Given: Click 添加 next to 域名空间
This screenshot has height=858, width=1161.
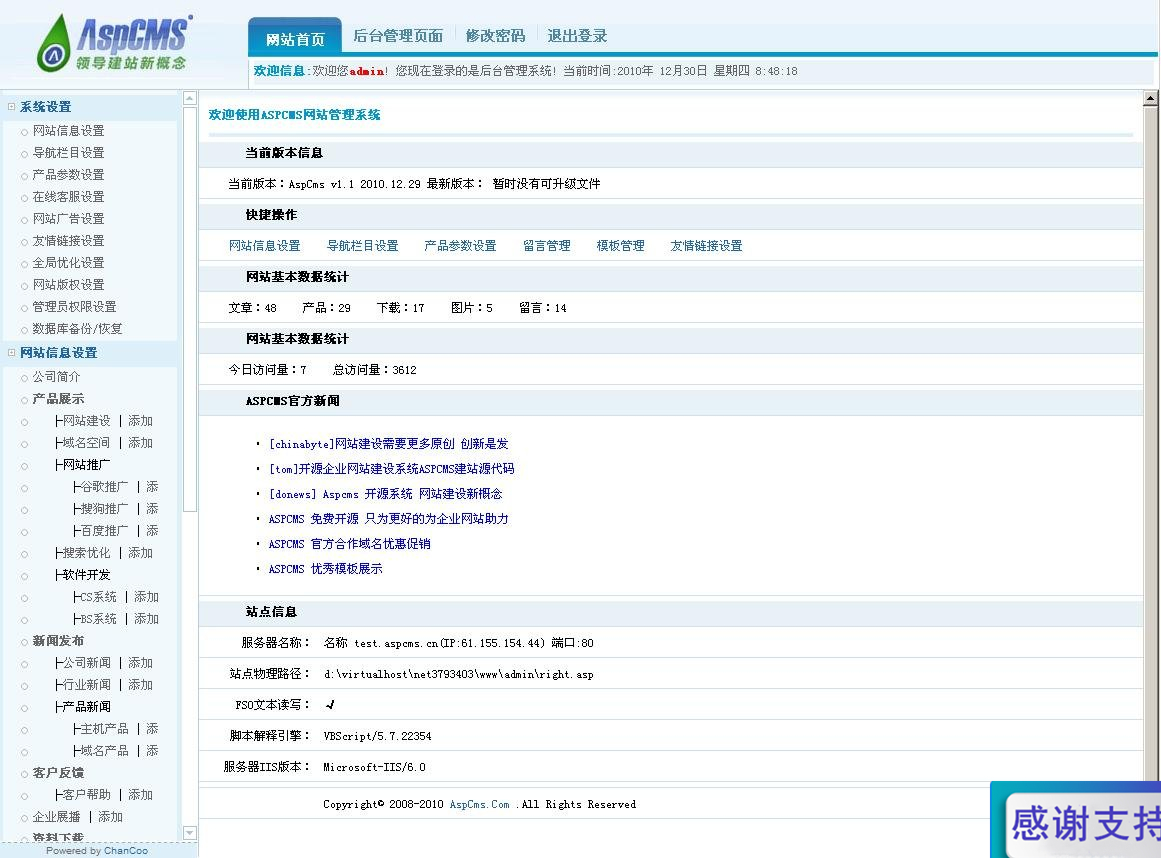Looking at the screenshot, I should click(140, 443).
